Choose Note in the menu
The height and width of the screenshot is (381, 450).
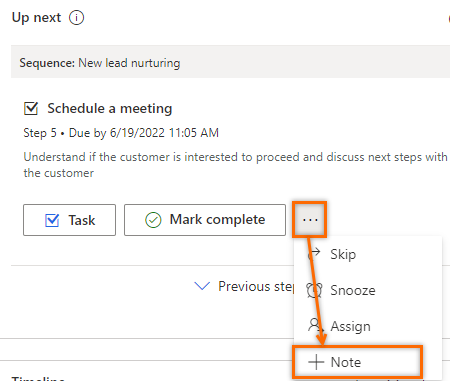point(358,362)
